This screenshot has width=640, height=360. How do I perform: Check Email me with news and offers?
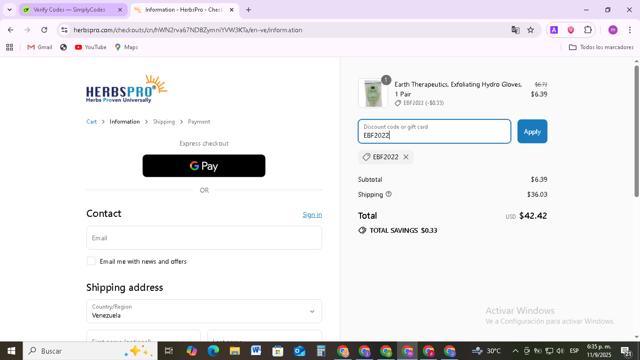point(91,261)
